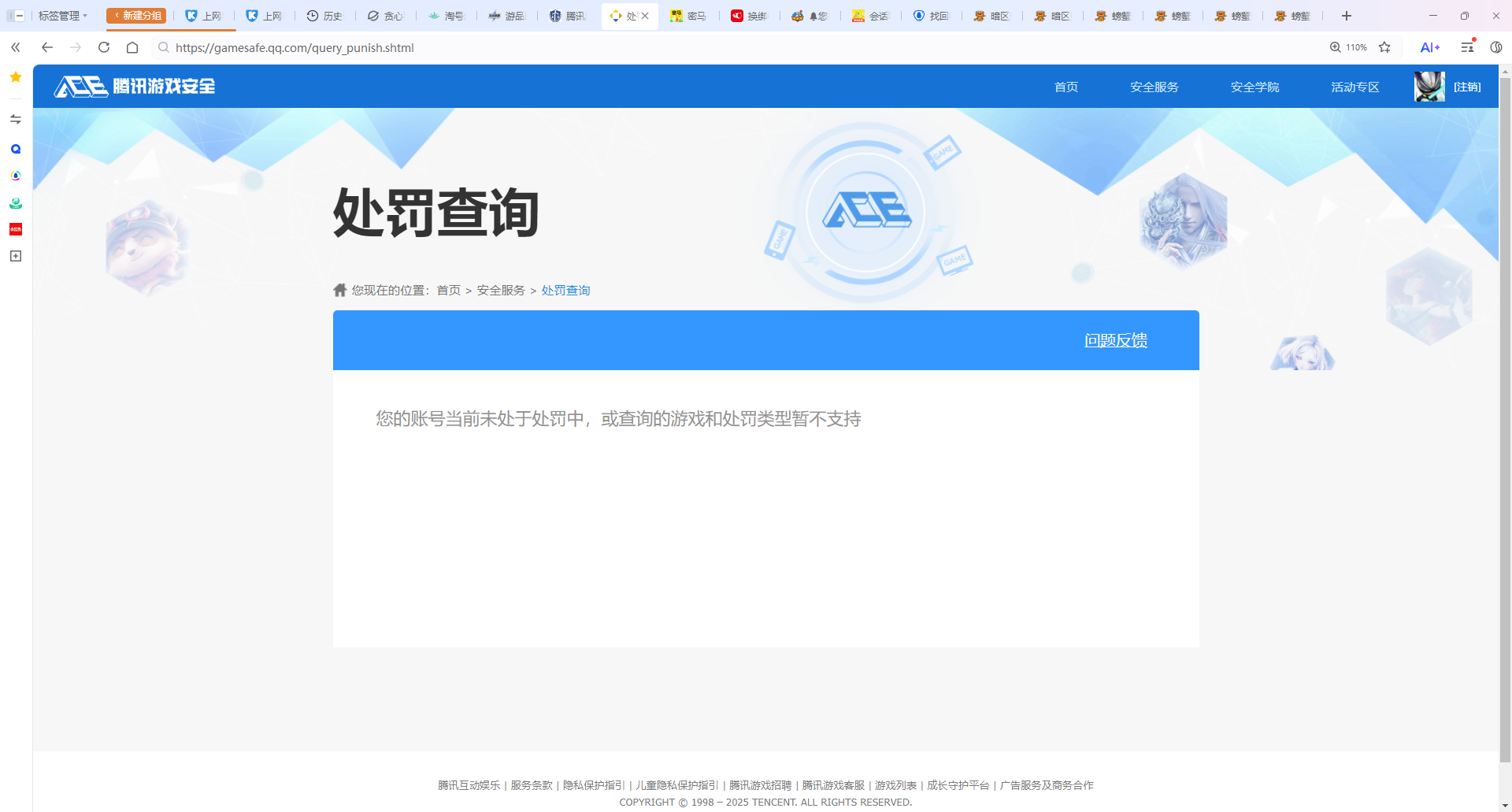Collapse the 新建分组 tab group
This screenshot has height=812, width=1512.
[136, 16]
